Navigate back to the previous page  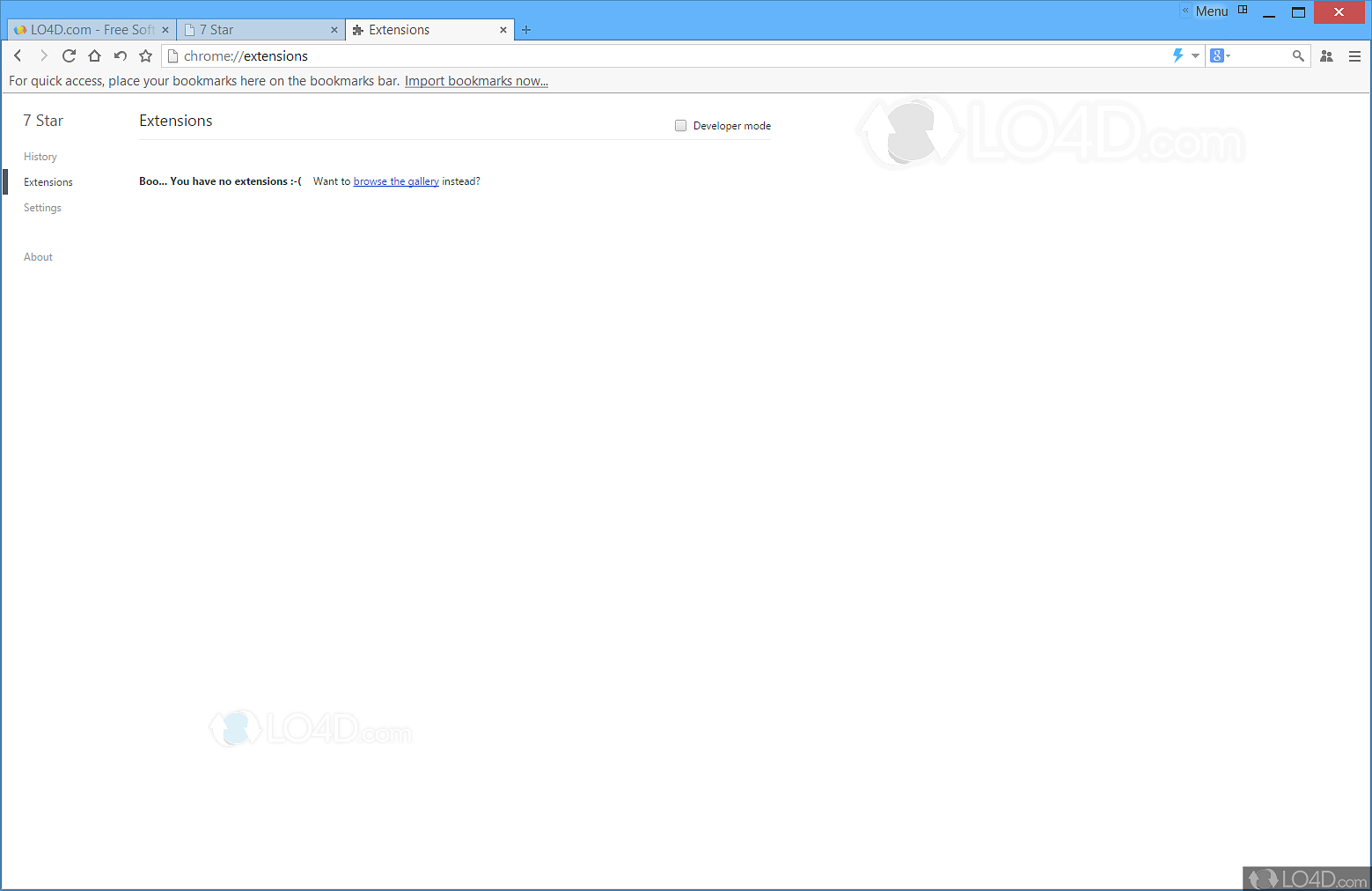coord(18,55)
